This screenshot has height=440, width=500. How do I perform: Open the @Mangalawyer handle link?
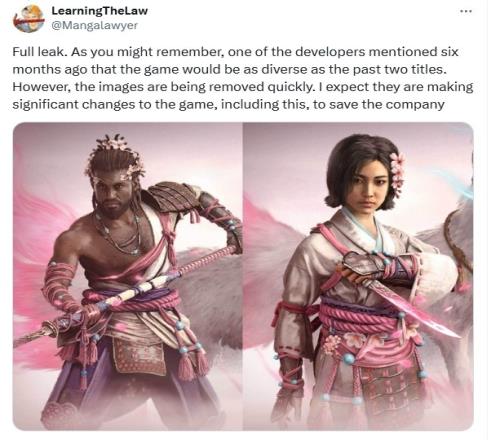click(94, 25)
